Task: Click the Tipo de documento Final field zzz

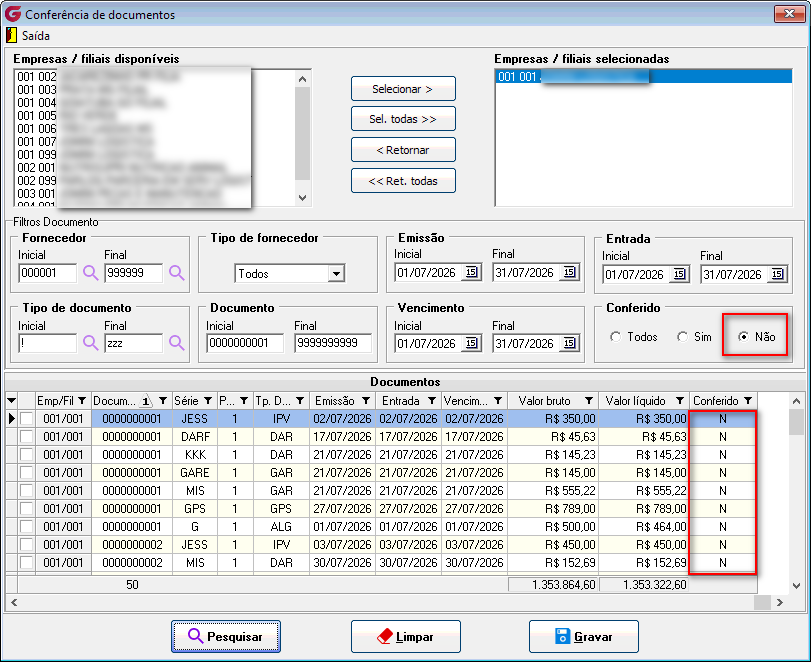Action: click(133, 343)
